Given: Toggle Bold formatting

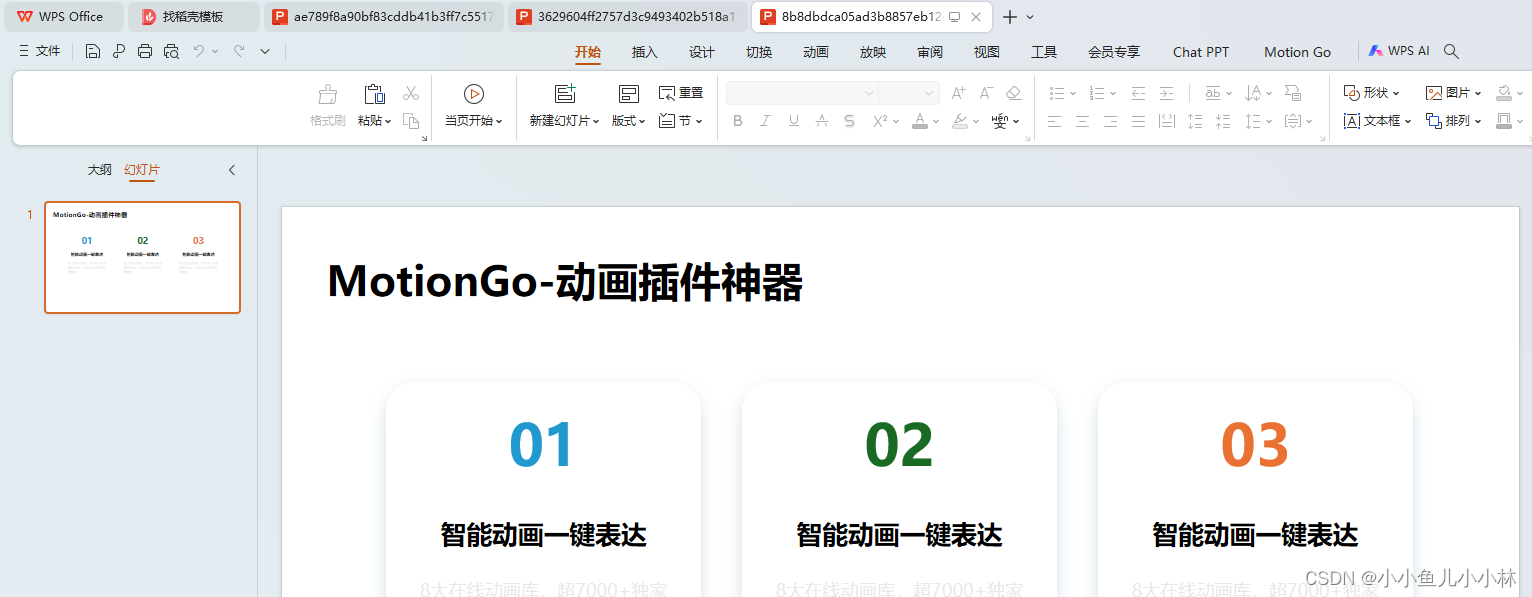Looking at the screenshot, I should 738,121.
